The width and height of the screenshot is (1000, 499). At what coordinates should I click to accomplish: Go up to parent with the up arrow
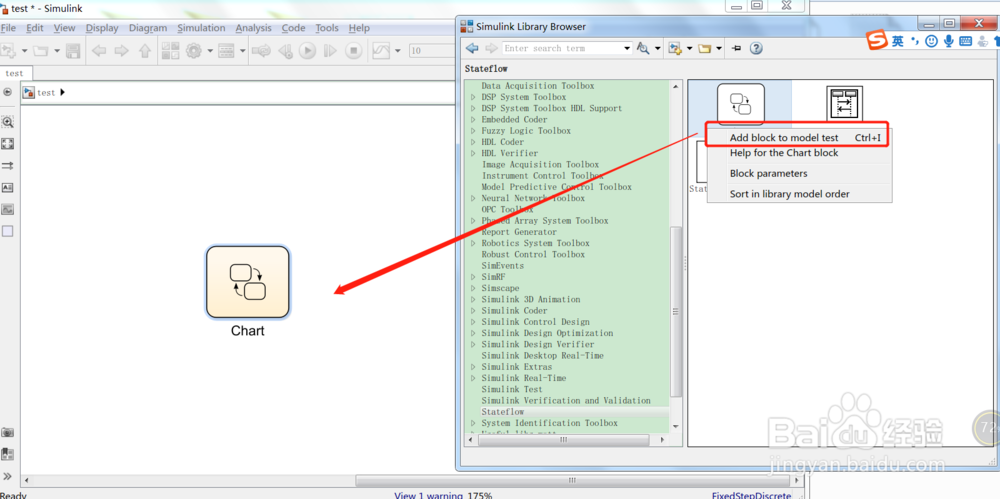(145, 50)
